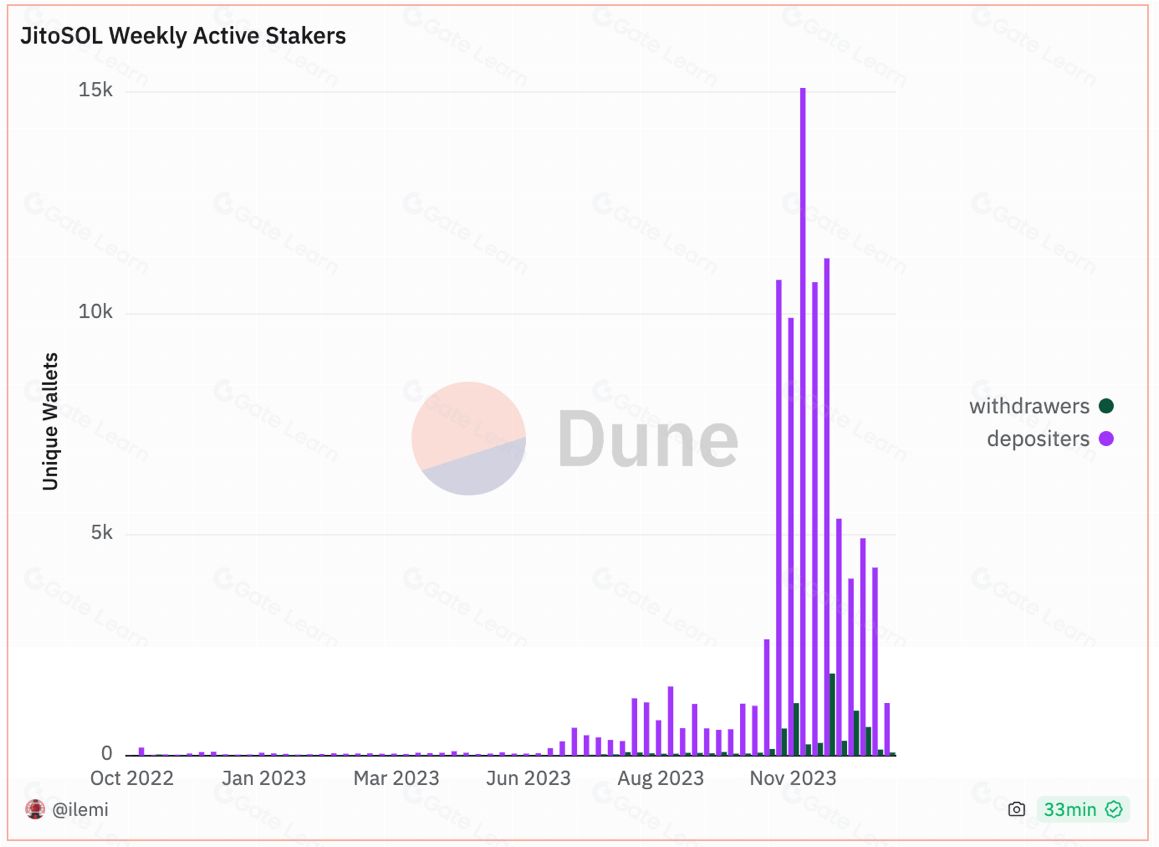Toggle the withdrawers series legend label

click(x=1029, y=406)
